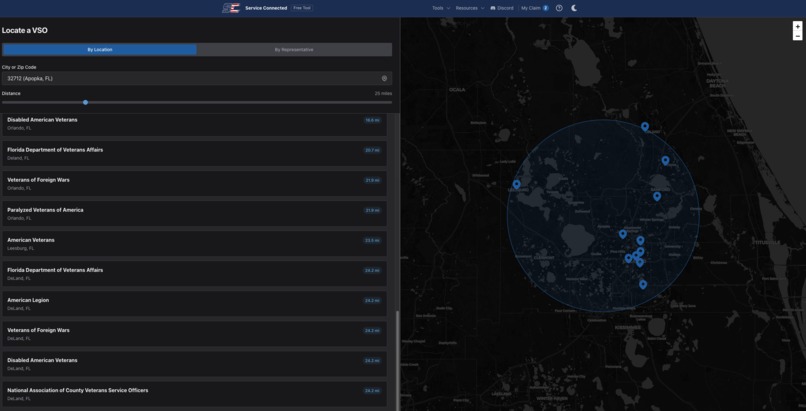806x411 pixels.
Task: Click the Locate a VSO heading
Action: coord(25,30)
